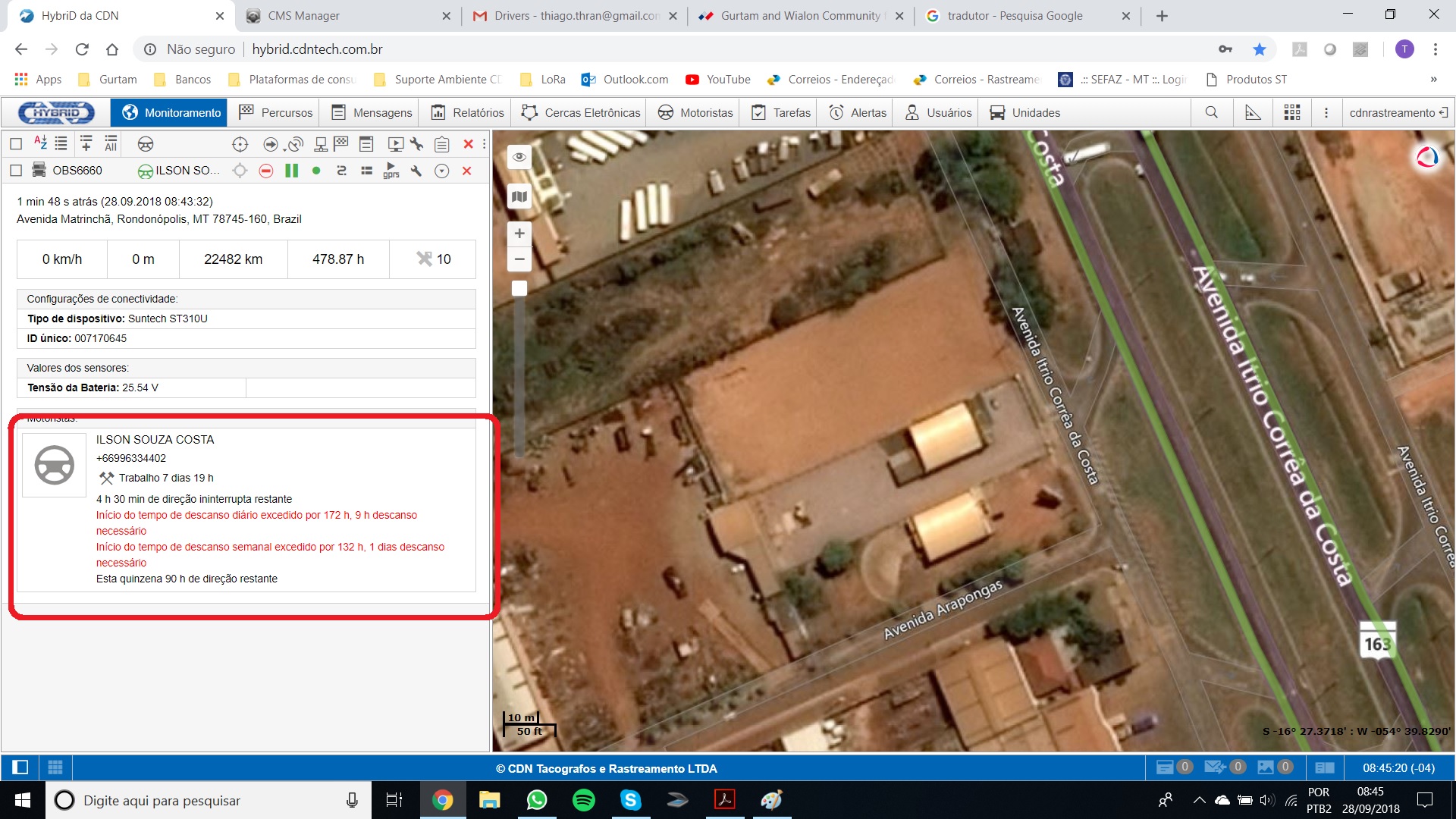Open the wrench properties icon for OBS6660

(416, 171)
